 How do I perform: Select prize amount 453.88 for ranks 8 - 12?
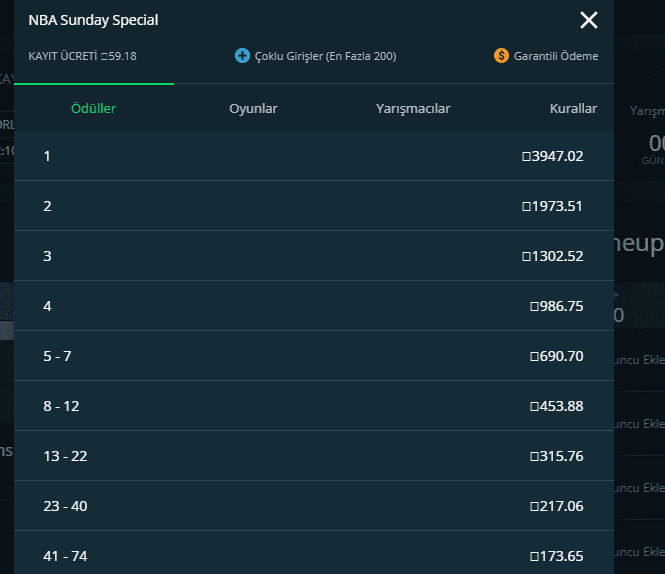[x=557, y=406]
